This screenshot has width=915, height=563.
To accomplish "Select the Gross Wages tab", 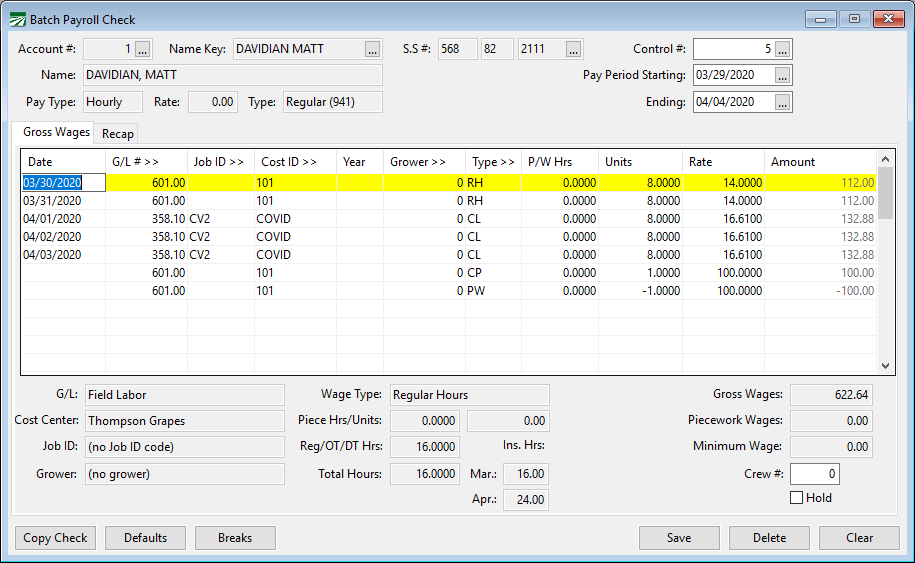I will coord(56,132).
